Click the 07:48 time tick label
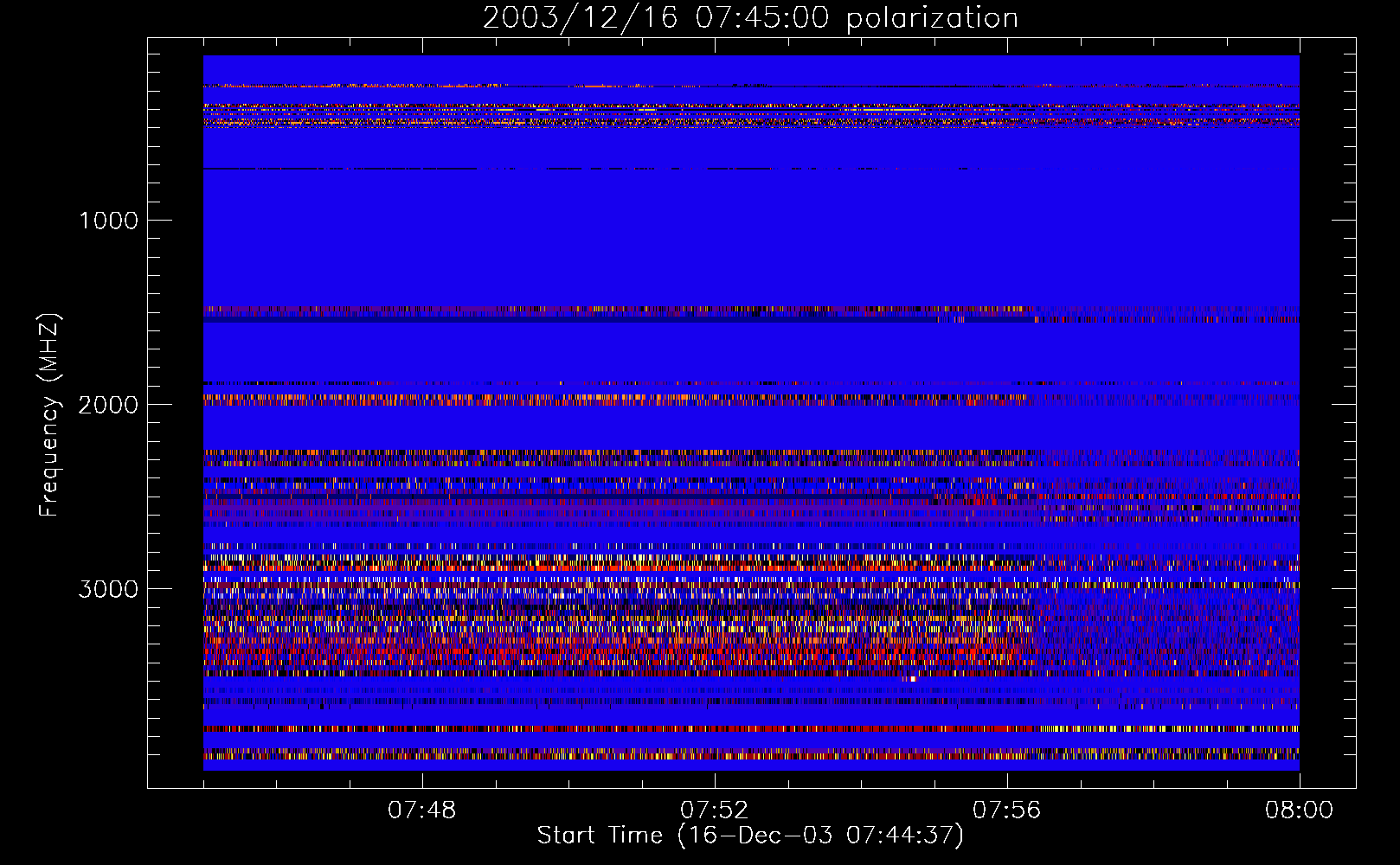1400x865 pixels. [422, 811]
